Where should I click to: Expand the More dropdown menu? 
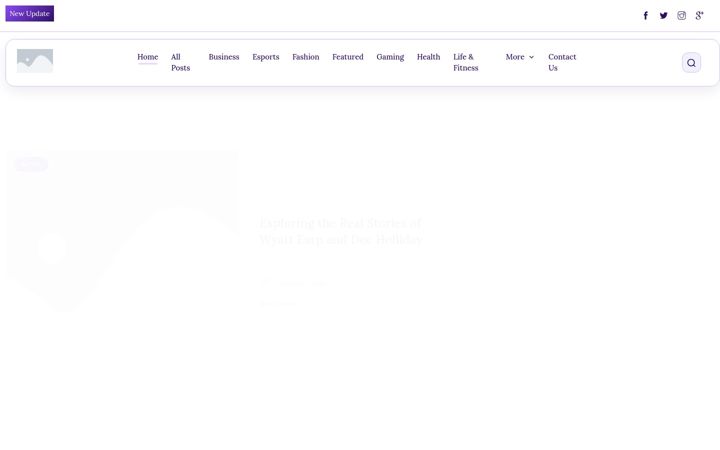click(x=520, y=57)
